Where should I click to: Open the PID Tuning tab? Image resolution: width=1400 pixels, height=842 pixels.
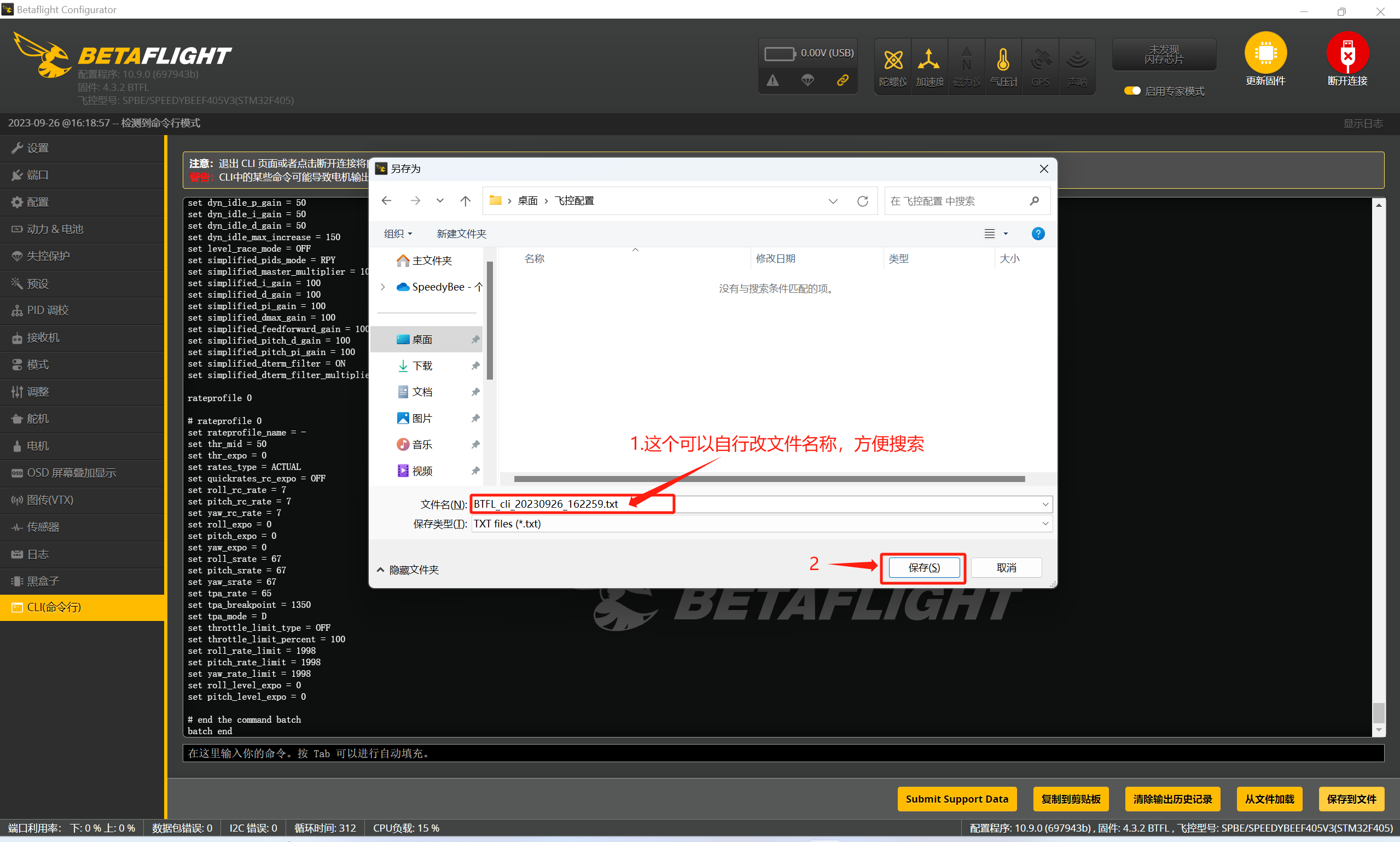pyautogui.click(x=48, y=310)
